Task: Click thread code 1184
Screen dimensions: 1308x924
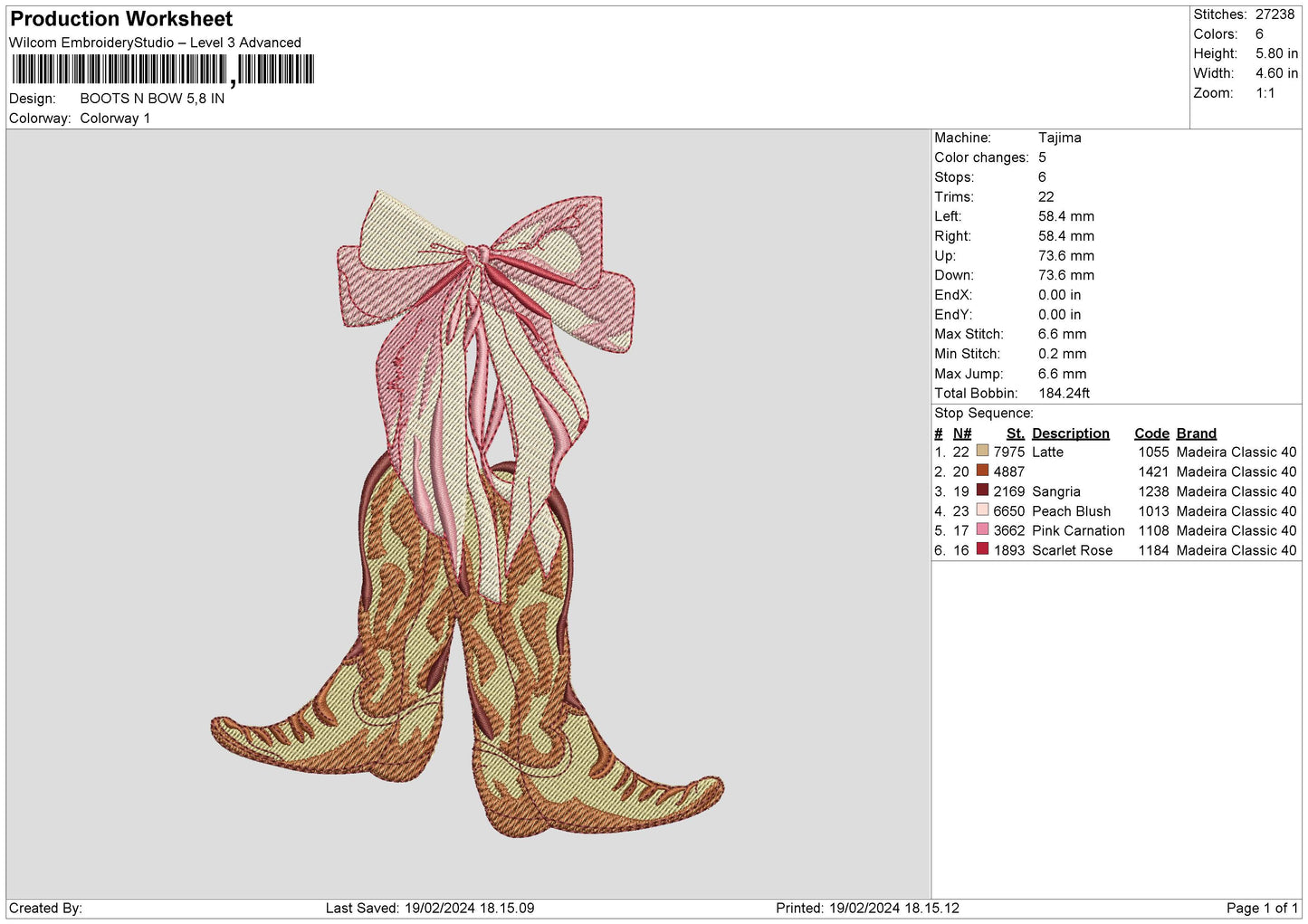Action: 1153,551
